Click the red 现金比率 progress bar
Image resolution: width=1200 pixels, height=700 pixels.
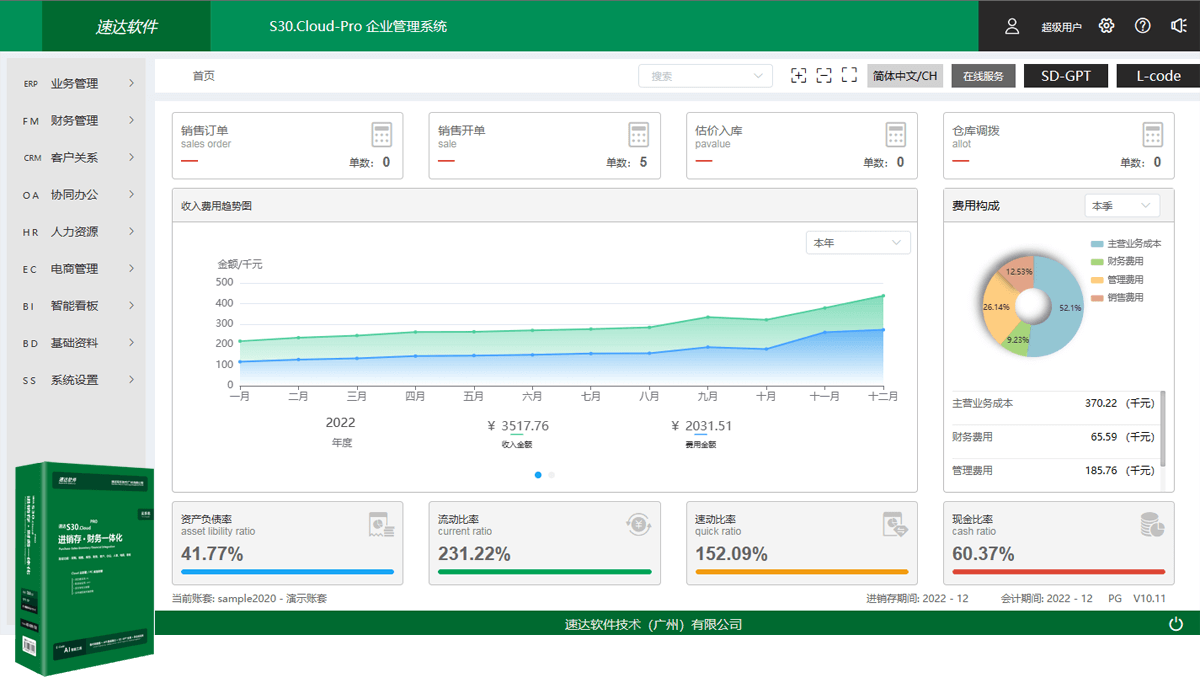[1059, 572]
